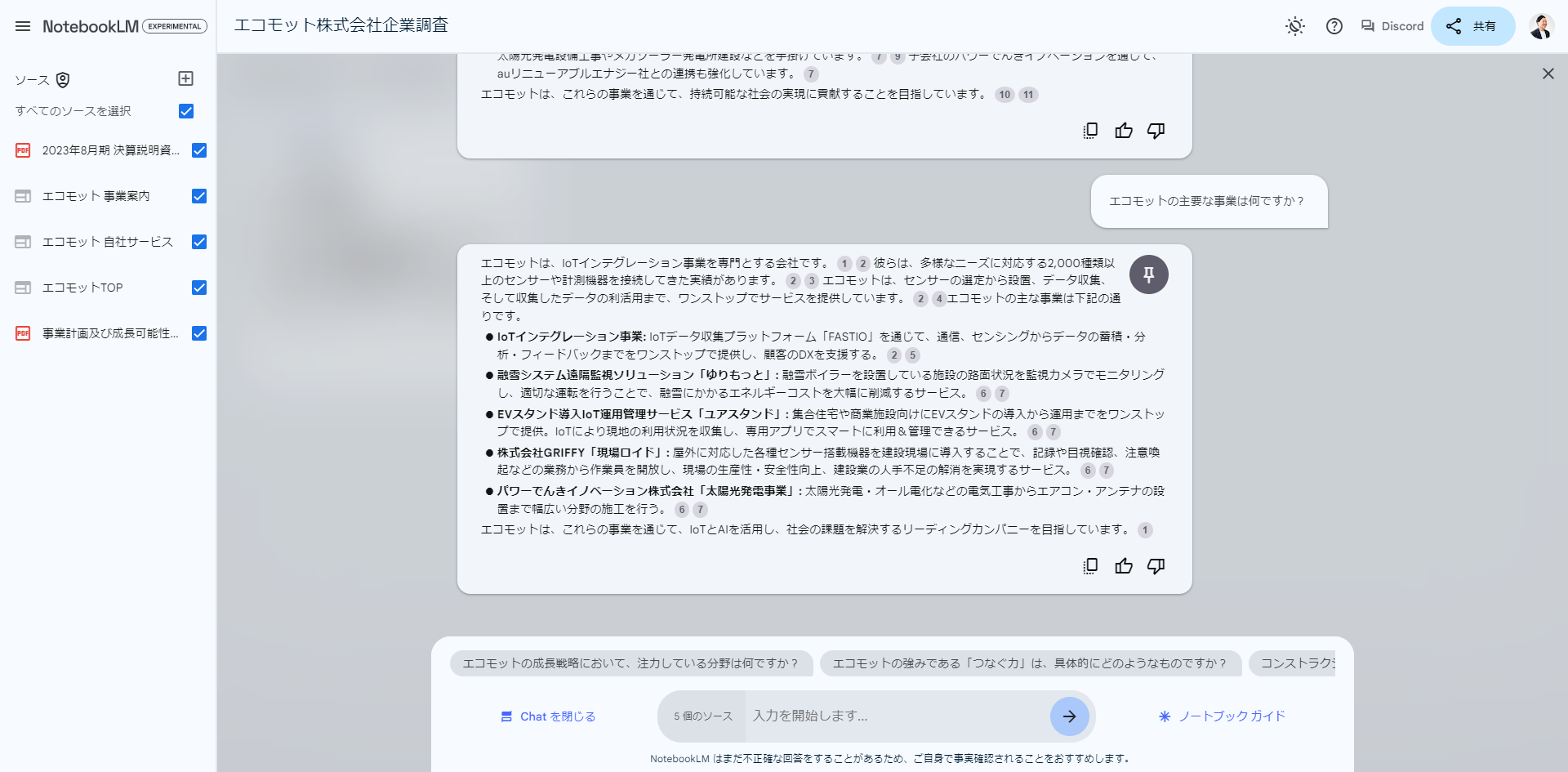Screen dimensions: 1568x772
Task: Open the 2023年8月期 決算説明資料 PDF source
Action: coord(110,150)
